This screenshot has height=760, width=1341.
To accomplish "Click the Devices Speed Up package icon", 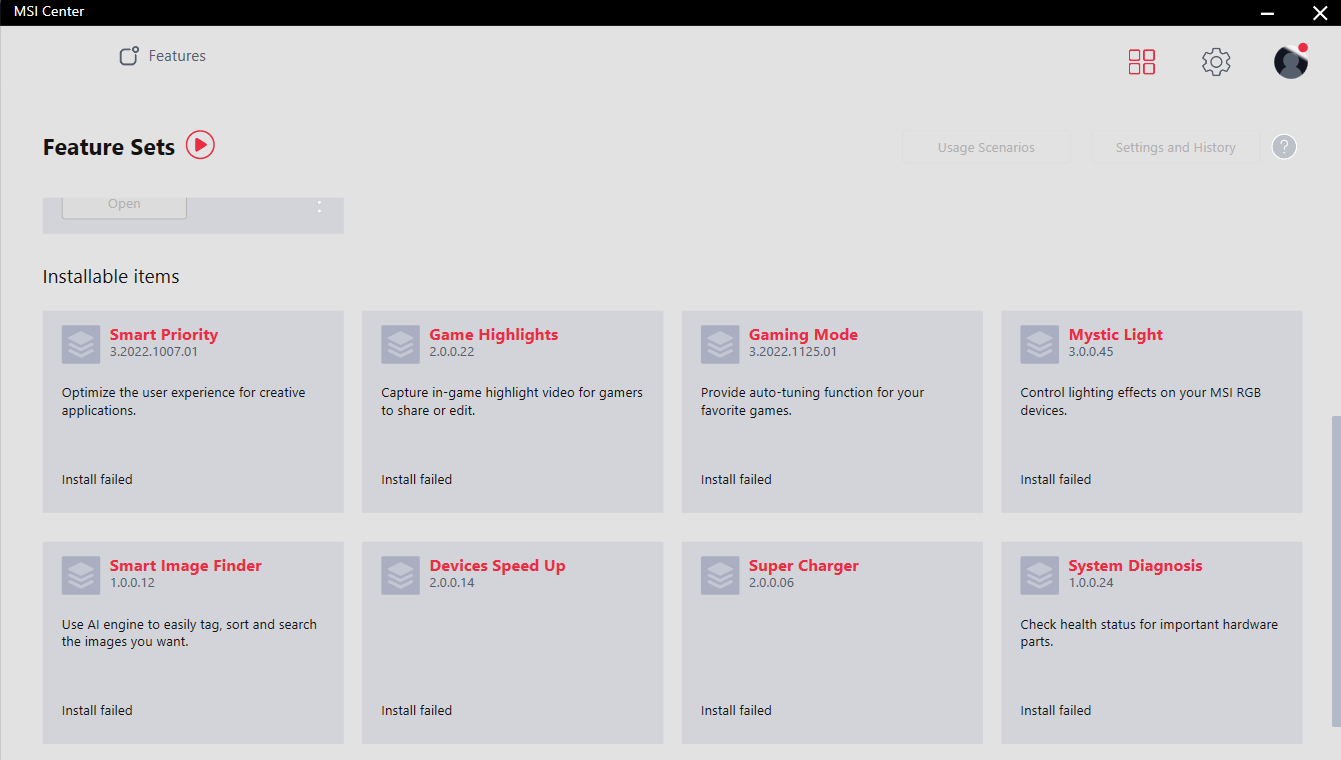I will [x=400, y=575].
